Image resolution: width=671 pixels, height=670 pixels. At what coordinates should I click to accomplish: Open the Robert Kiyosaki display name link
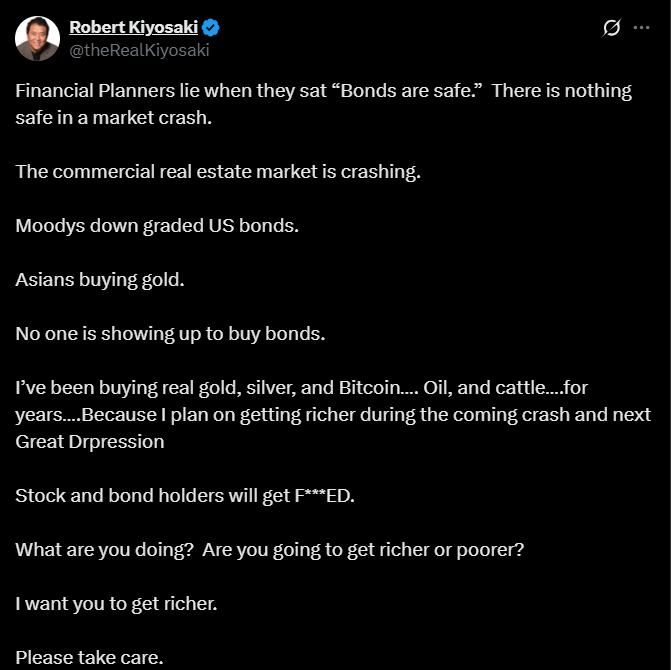click(x=134, y=27)
